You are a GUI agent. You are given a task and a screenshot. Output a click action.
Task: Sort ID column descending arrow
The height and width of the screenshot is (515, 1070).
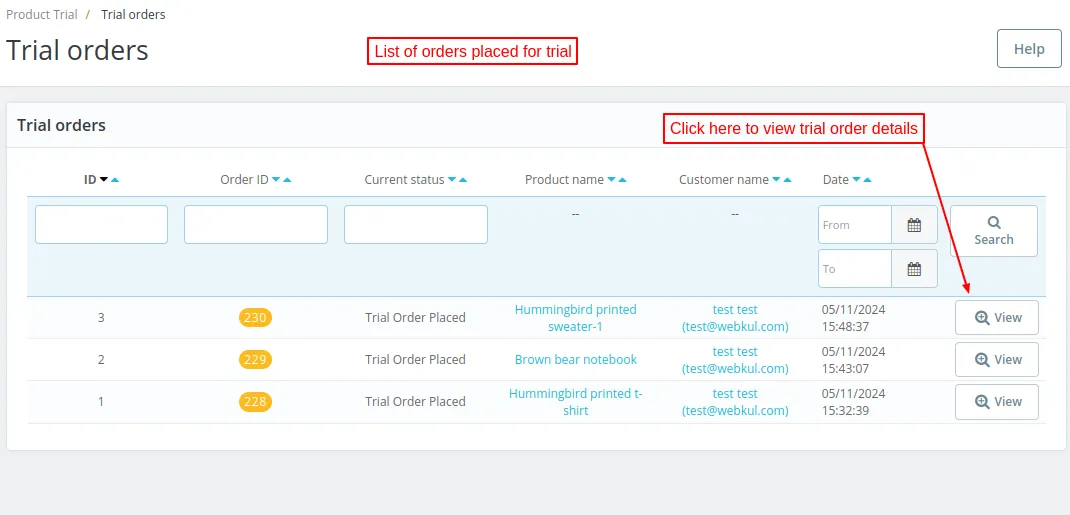tap(104, 180)
